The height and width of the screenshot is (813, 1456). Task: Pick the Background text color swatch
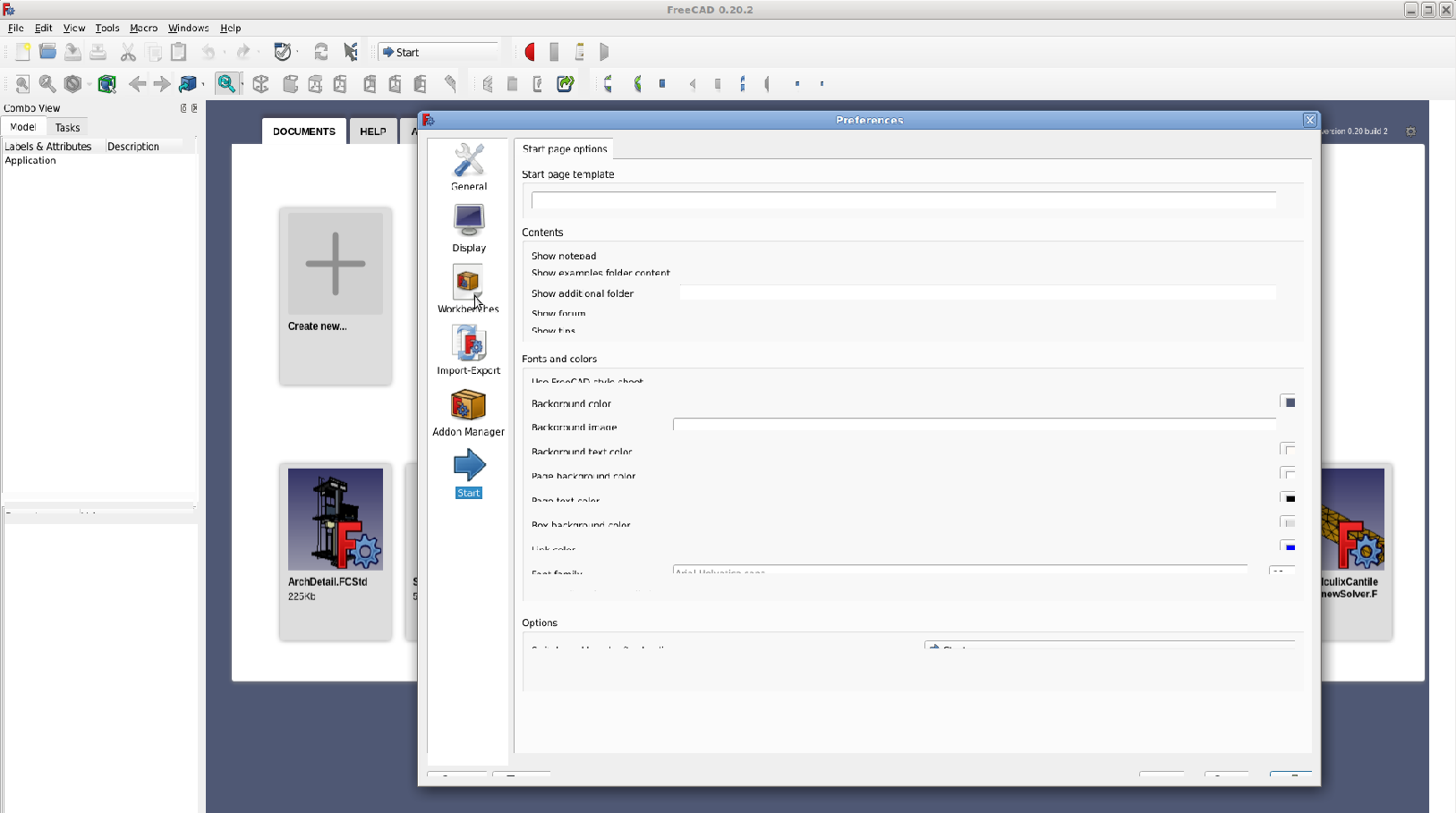[1288, 450]
